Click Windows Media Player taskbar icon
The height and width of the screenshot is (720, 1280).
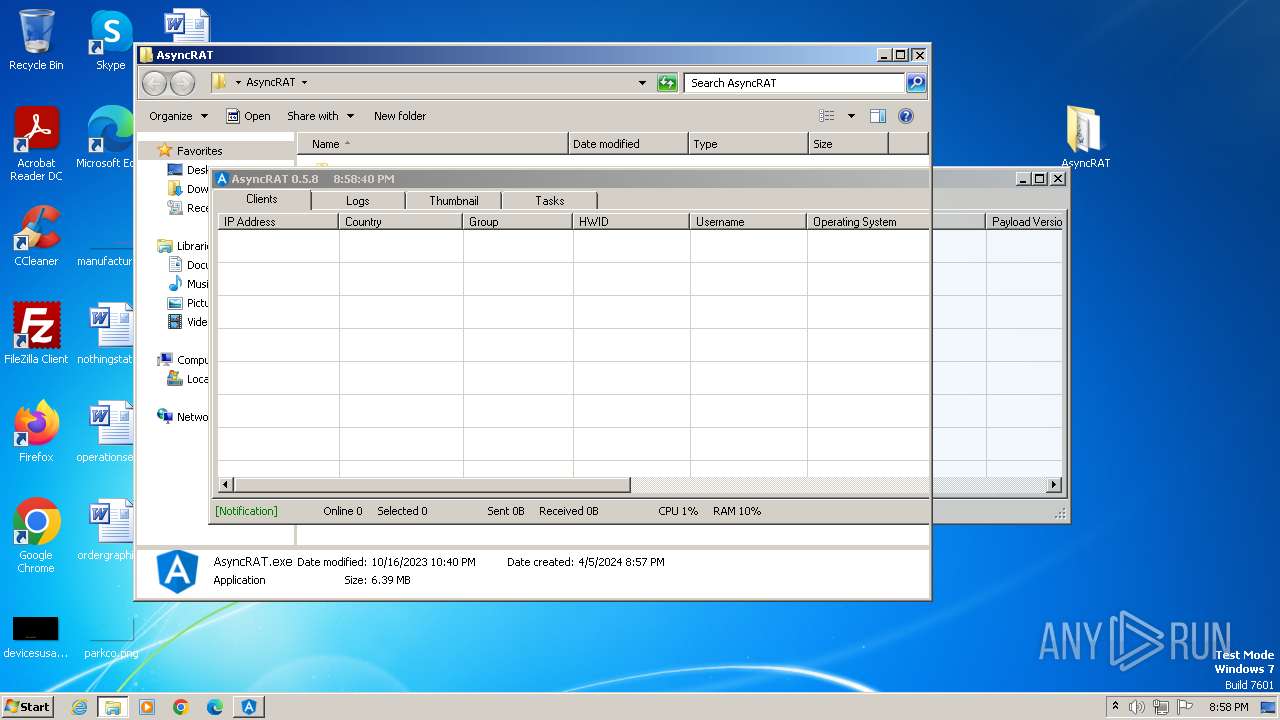(x=147, y=707)
